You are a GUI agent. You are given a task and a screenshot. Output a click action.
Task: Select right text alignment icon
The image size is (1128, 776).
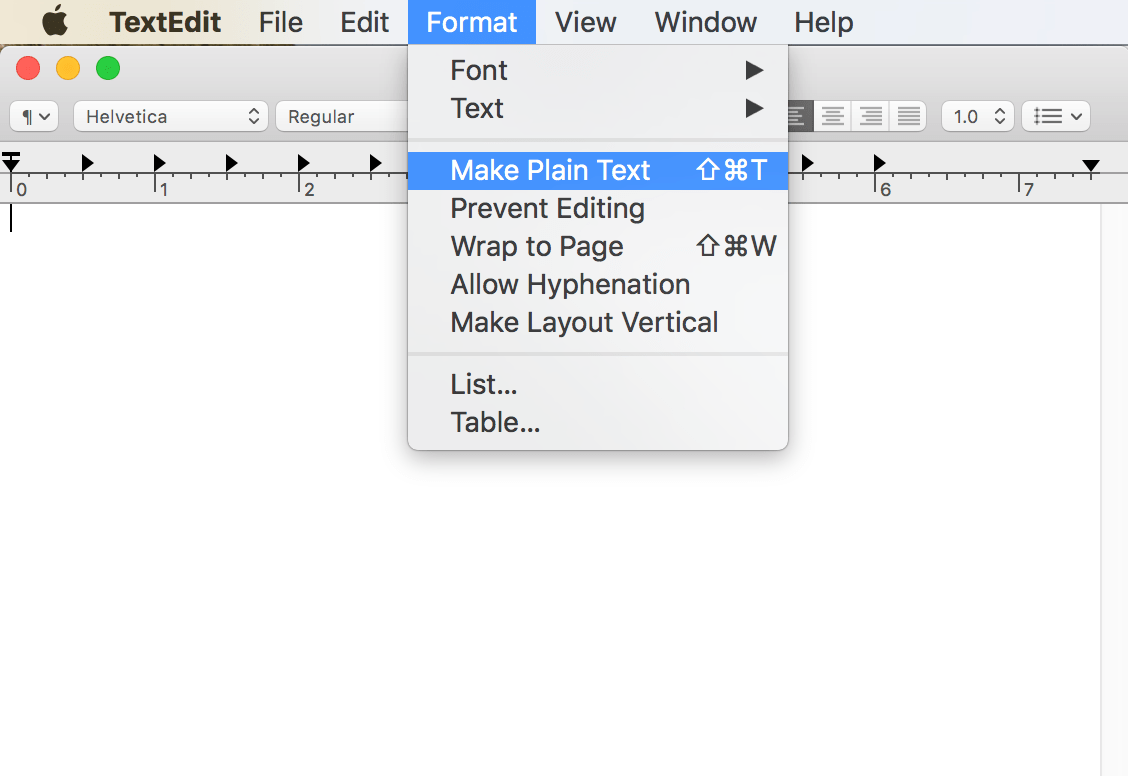click(870, 117)
